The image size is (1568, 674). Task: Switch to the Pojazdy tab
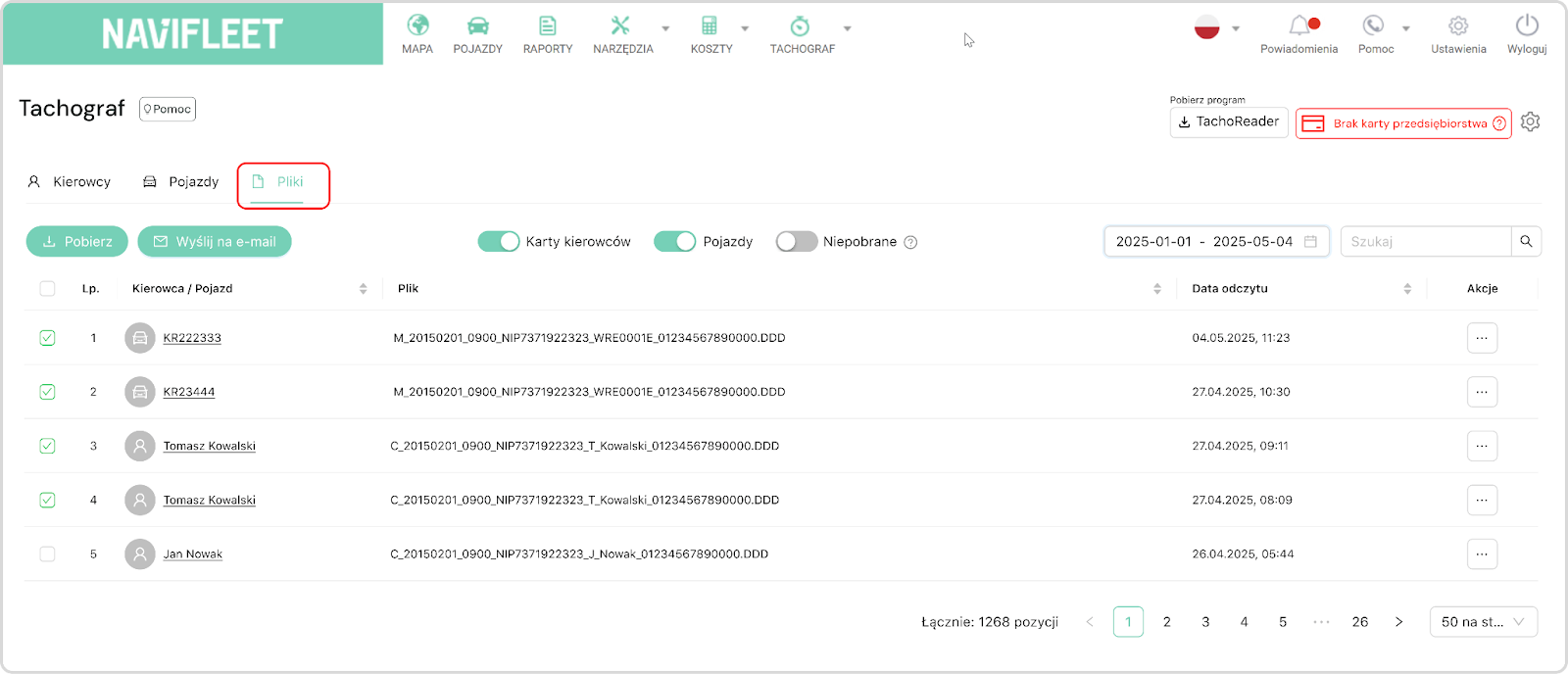coord(181,182)
